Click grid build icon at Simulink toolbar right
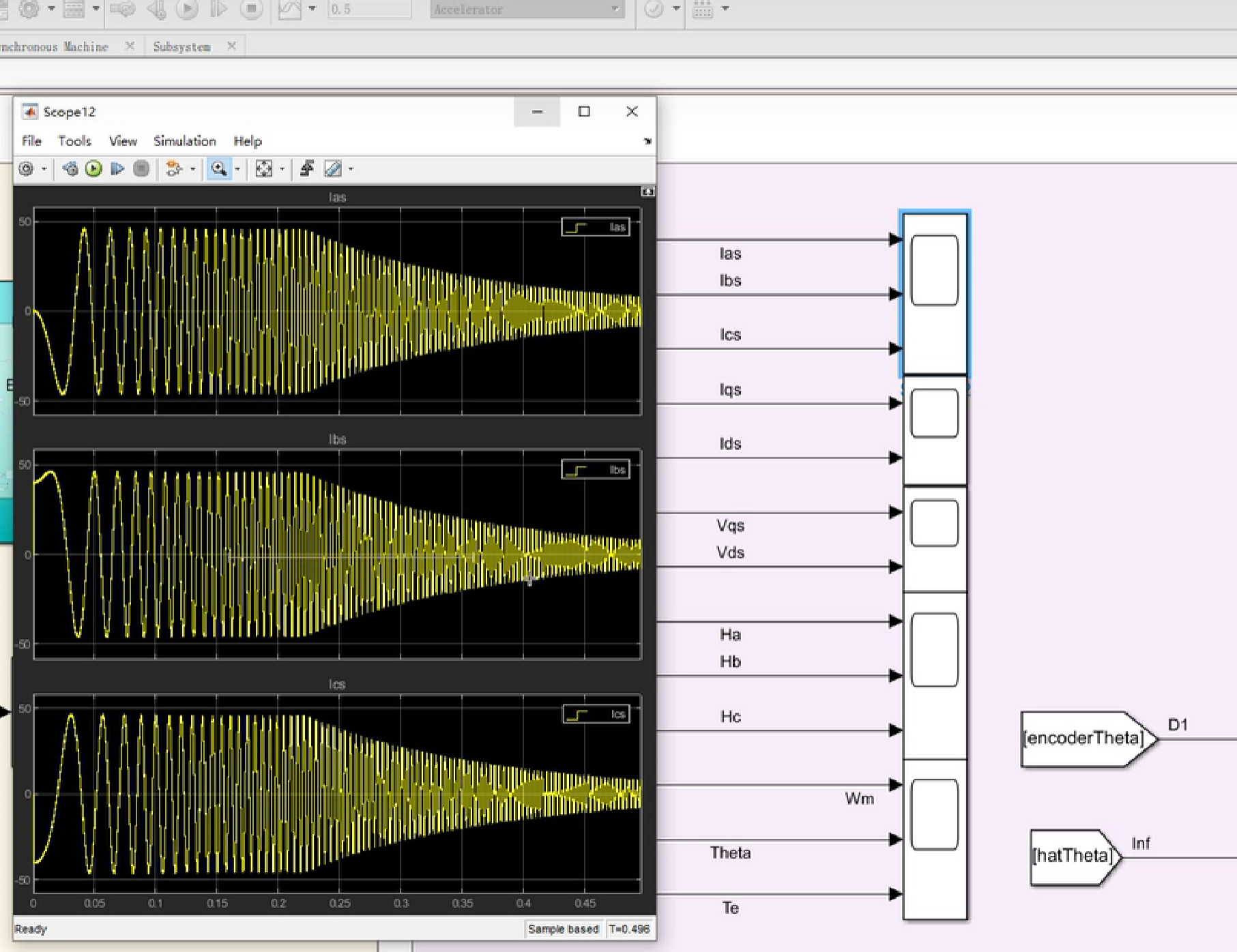Screen dimensions: 1237x952 tap(702, 9)
